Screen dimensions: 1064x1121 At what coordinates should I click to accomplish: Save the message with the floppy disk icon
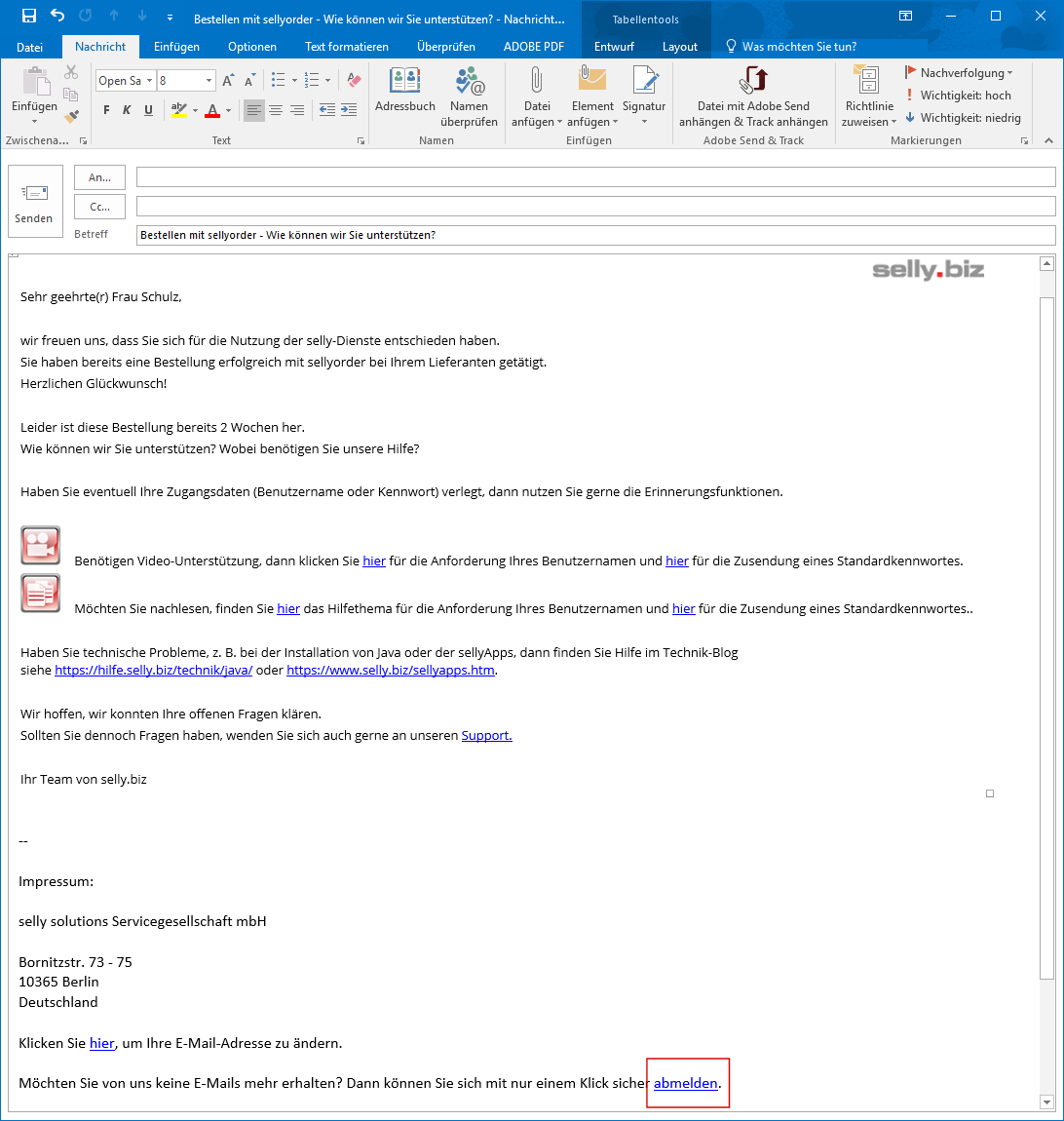[x=29, y=16]
